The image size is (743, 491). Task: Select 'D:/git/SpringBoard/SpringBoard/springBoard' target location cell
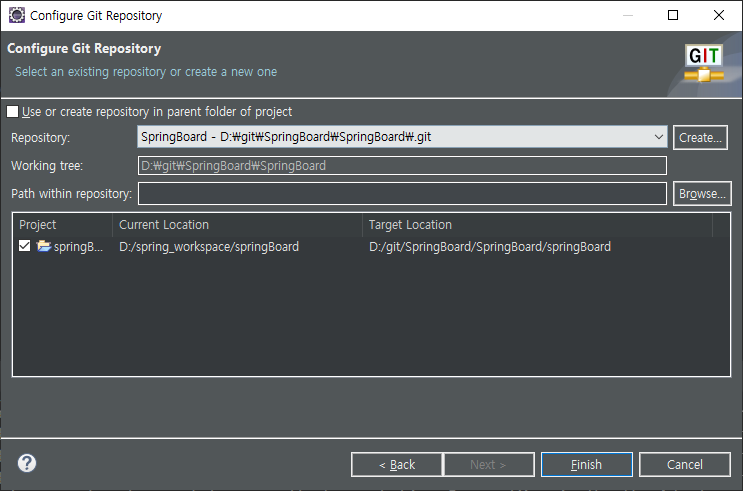[490, 246]
